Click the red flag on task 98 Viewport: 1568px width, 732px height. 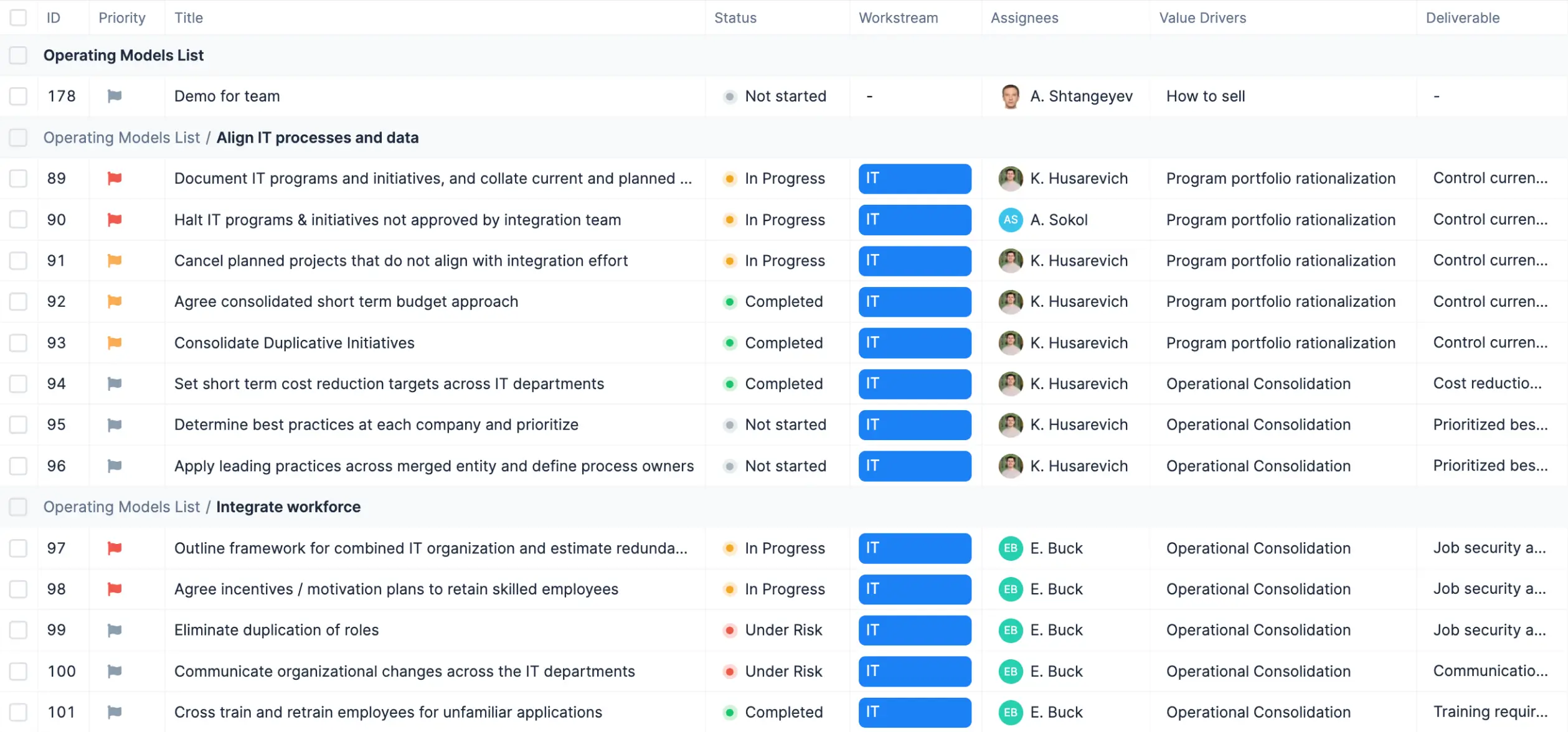tap(115, 589)
